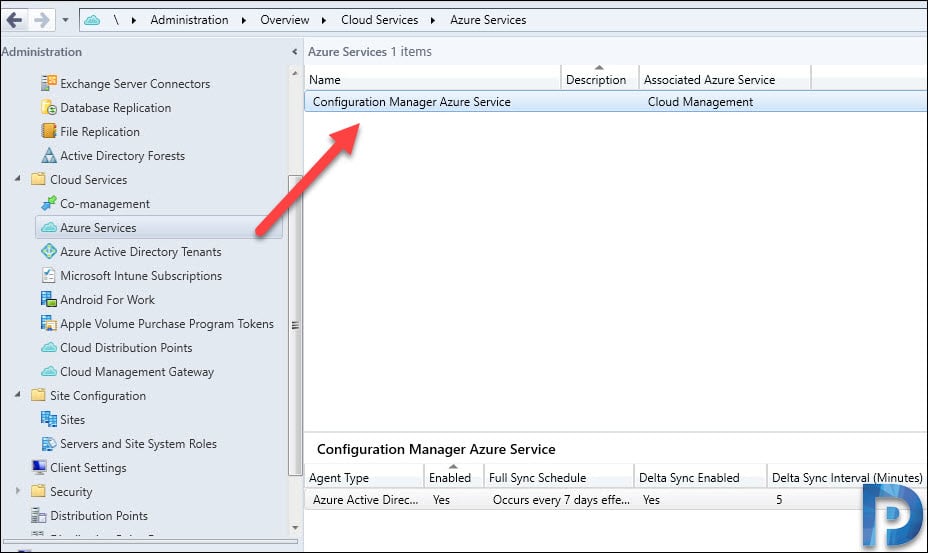Image resolution: width=928 pixels, height=553 pixels.
Task: Click the Distribution Points icon
Action: point(39,515)
